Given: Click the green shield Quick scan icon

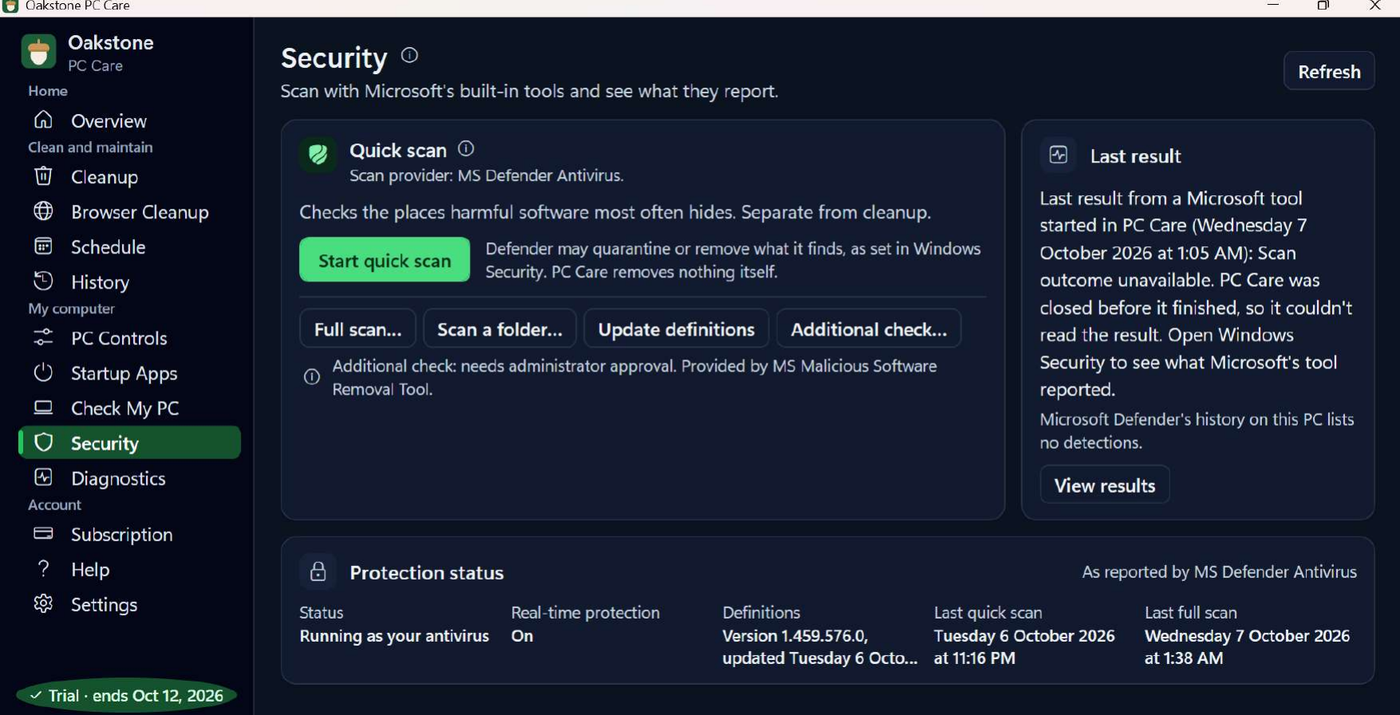Looking at the screenshot, I should [318, 155].
